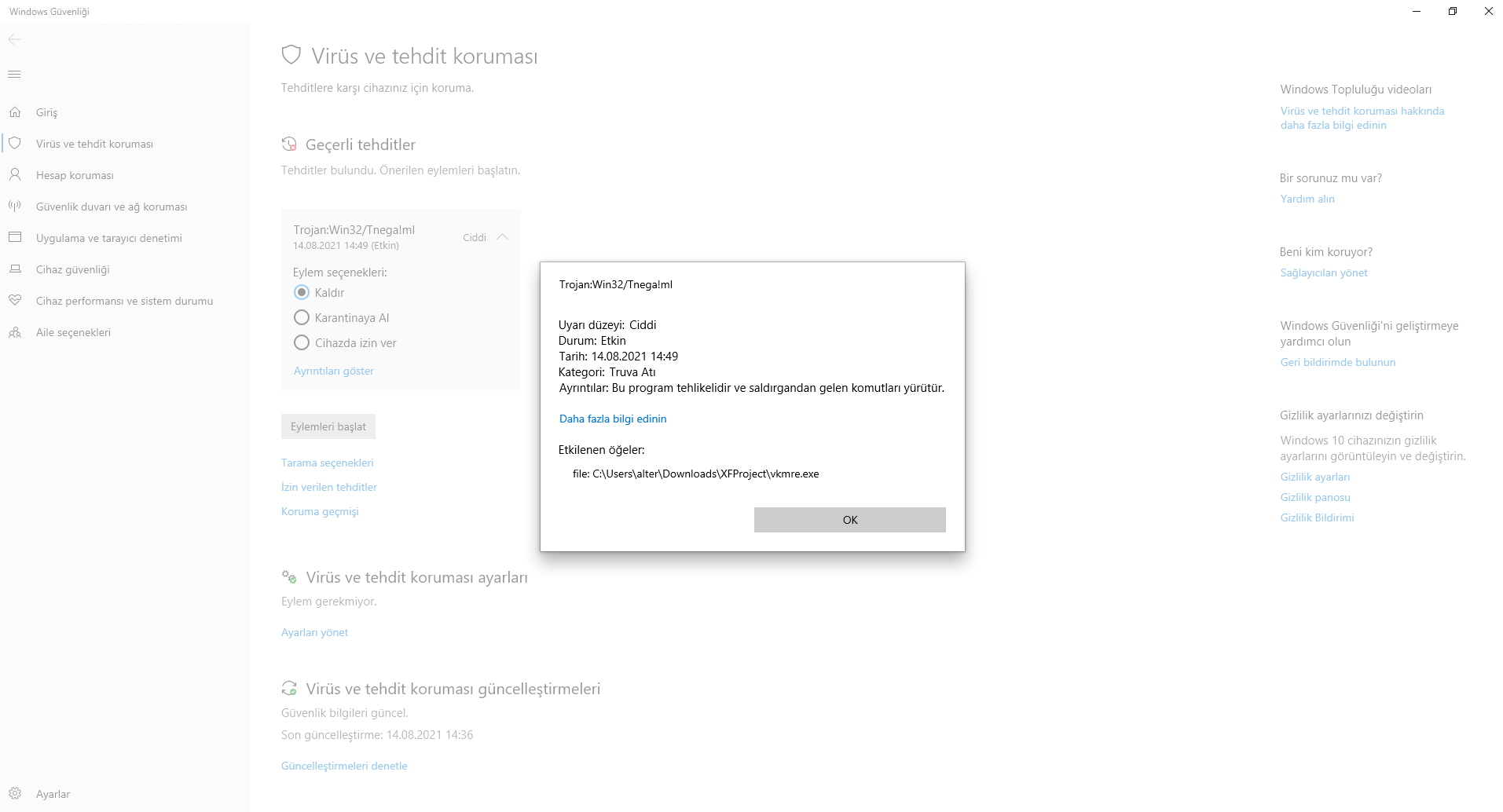Viewport: 1503px width, 812px height.
Task: Open the Gizlilik panosu link
Action: (x=1315, y=497)
